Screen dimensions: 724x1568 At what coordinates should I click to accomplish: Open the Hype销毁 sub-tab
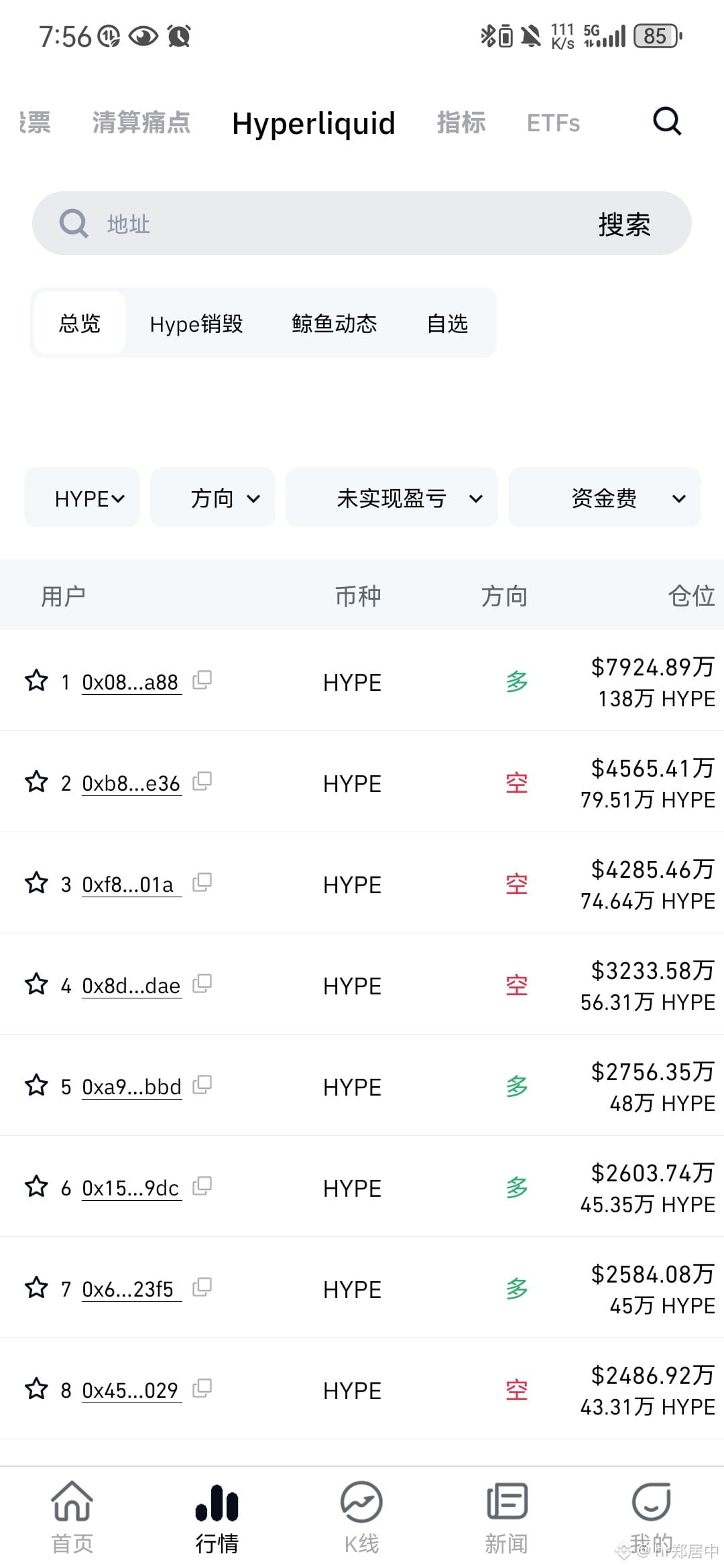(196, 324)
